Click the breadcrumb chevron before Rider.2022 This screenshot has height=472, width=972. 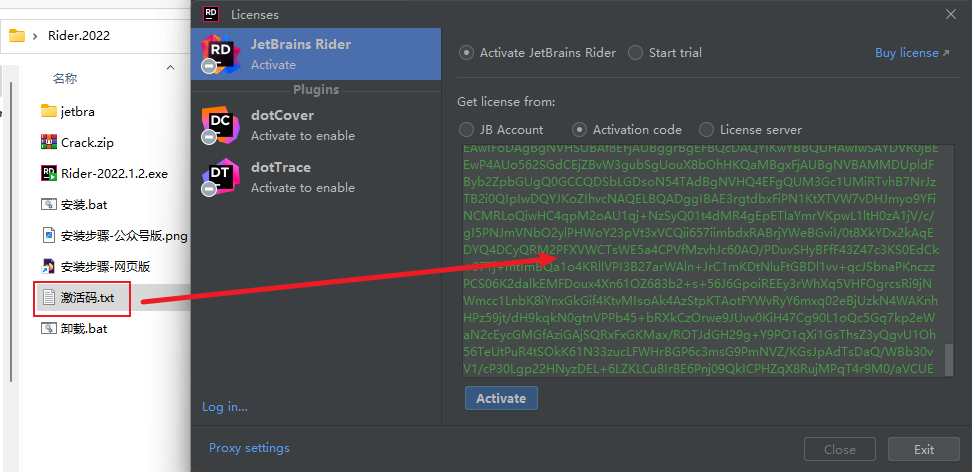tap(35, 35)
